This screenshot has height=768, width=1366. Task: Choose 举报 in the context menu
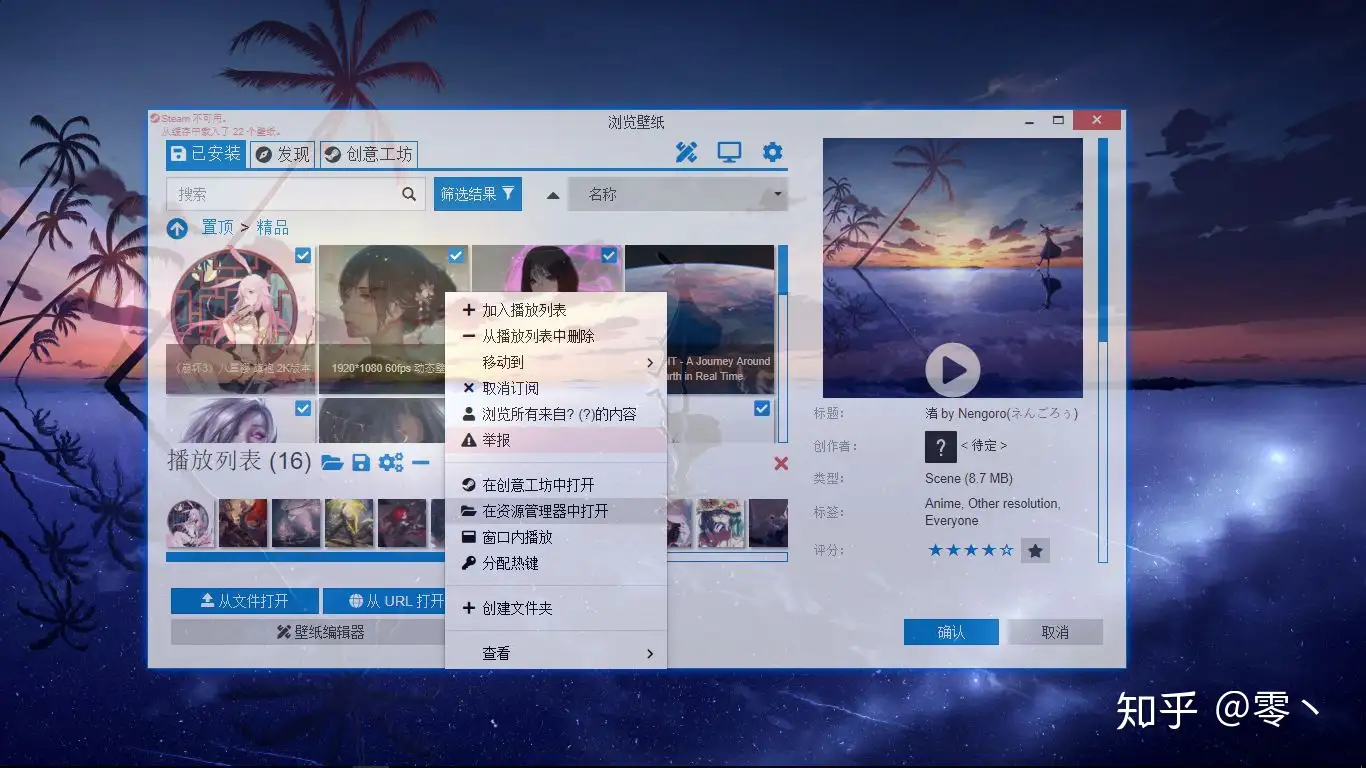coord(555,440)
